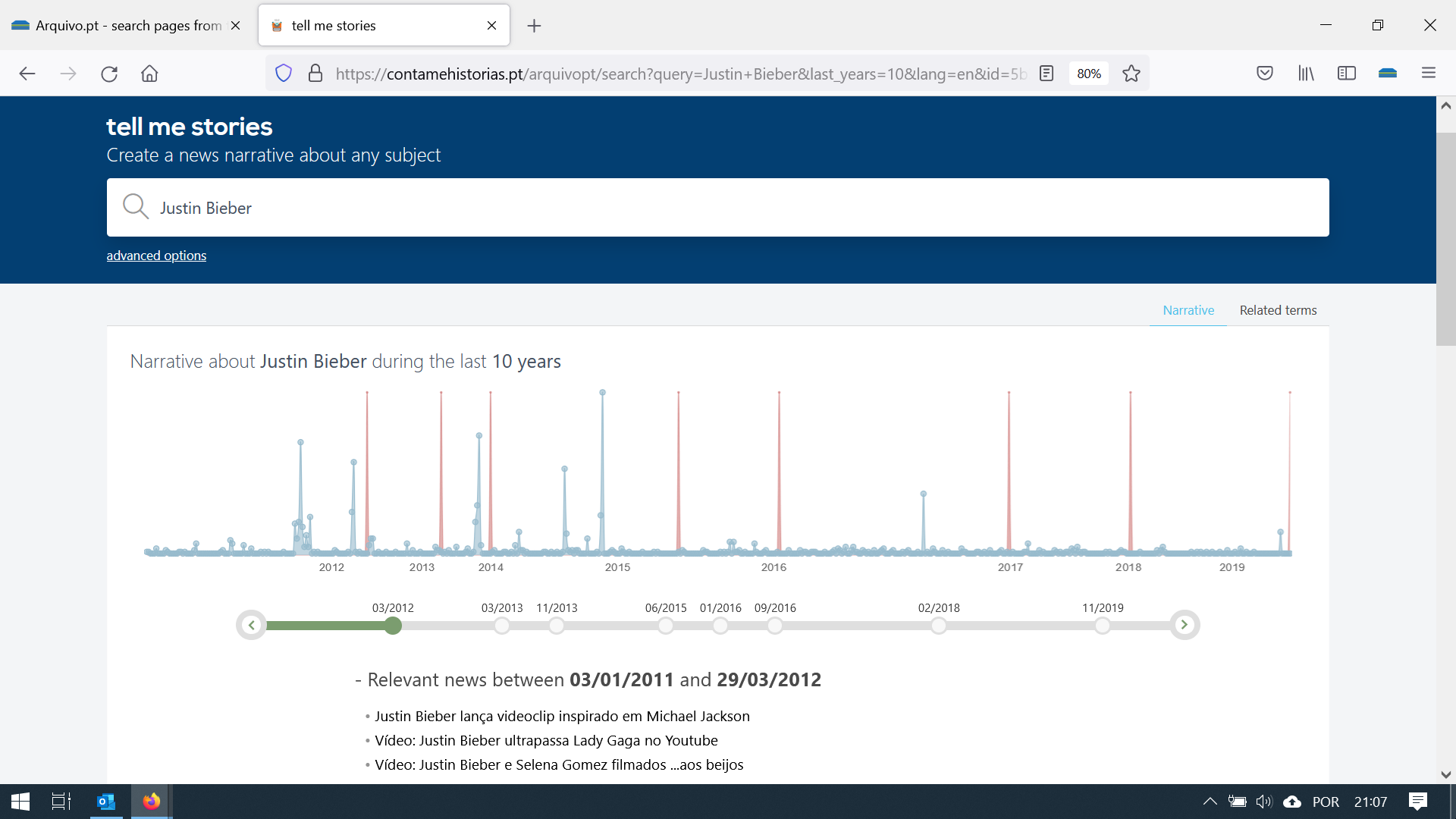Select the 06/2015 timeline marker

(x=666, y=626)
